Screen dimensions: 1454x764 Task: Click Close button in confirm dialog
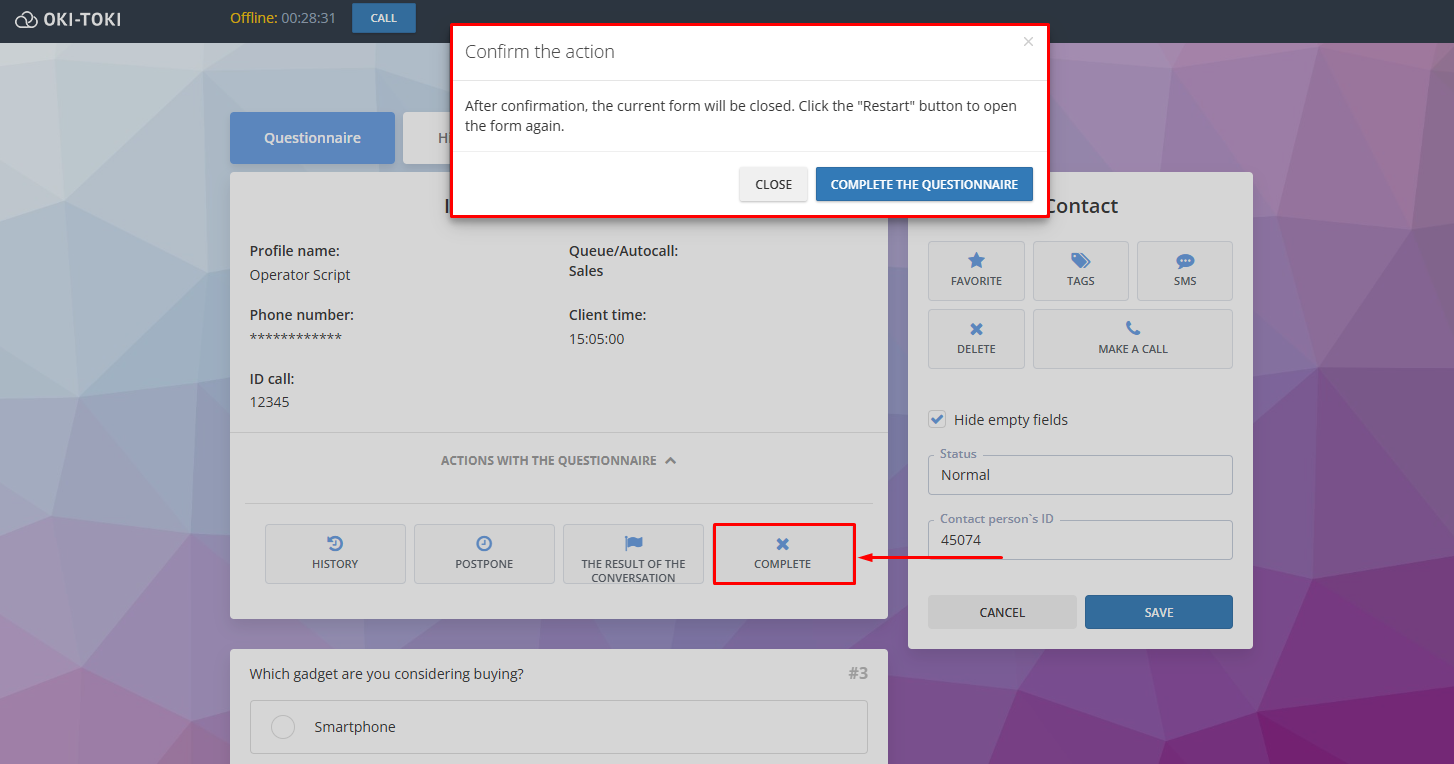pos(773,184)
